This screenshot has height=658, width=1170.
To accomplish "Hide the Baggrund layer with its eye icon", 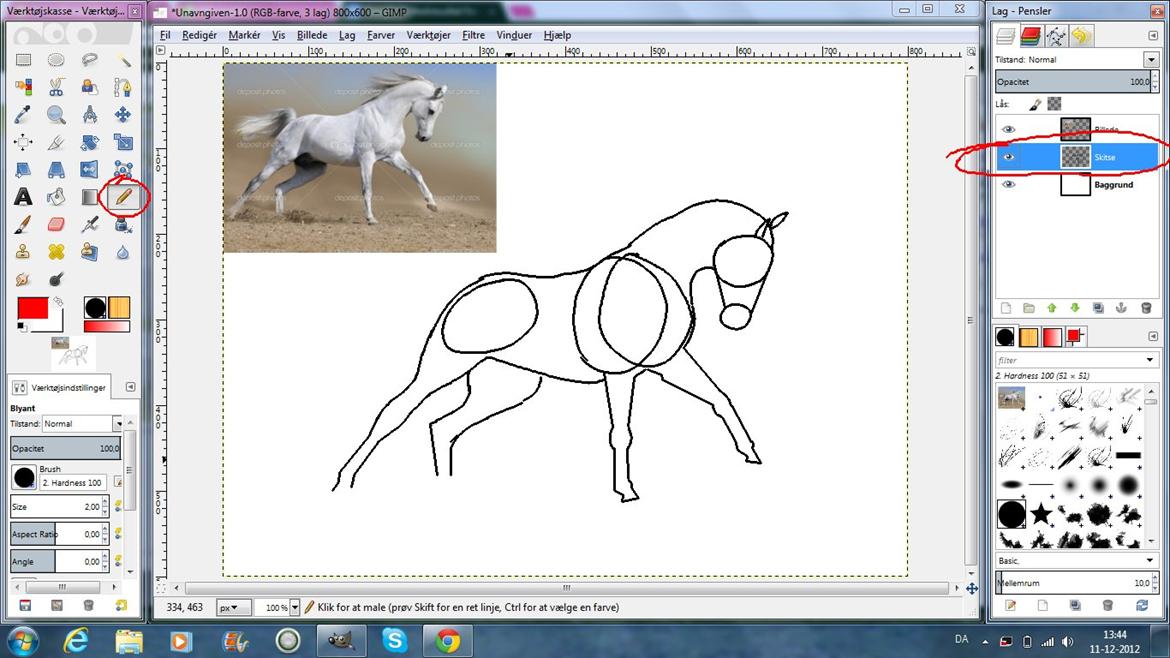I will pos(1008,185).
